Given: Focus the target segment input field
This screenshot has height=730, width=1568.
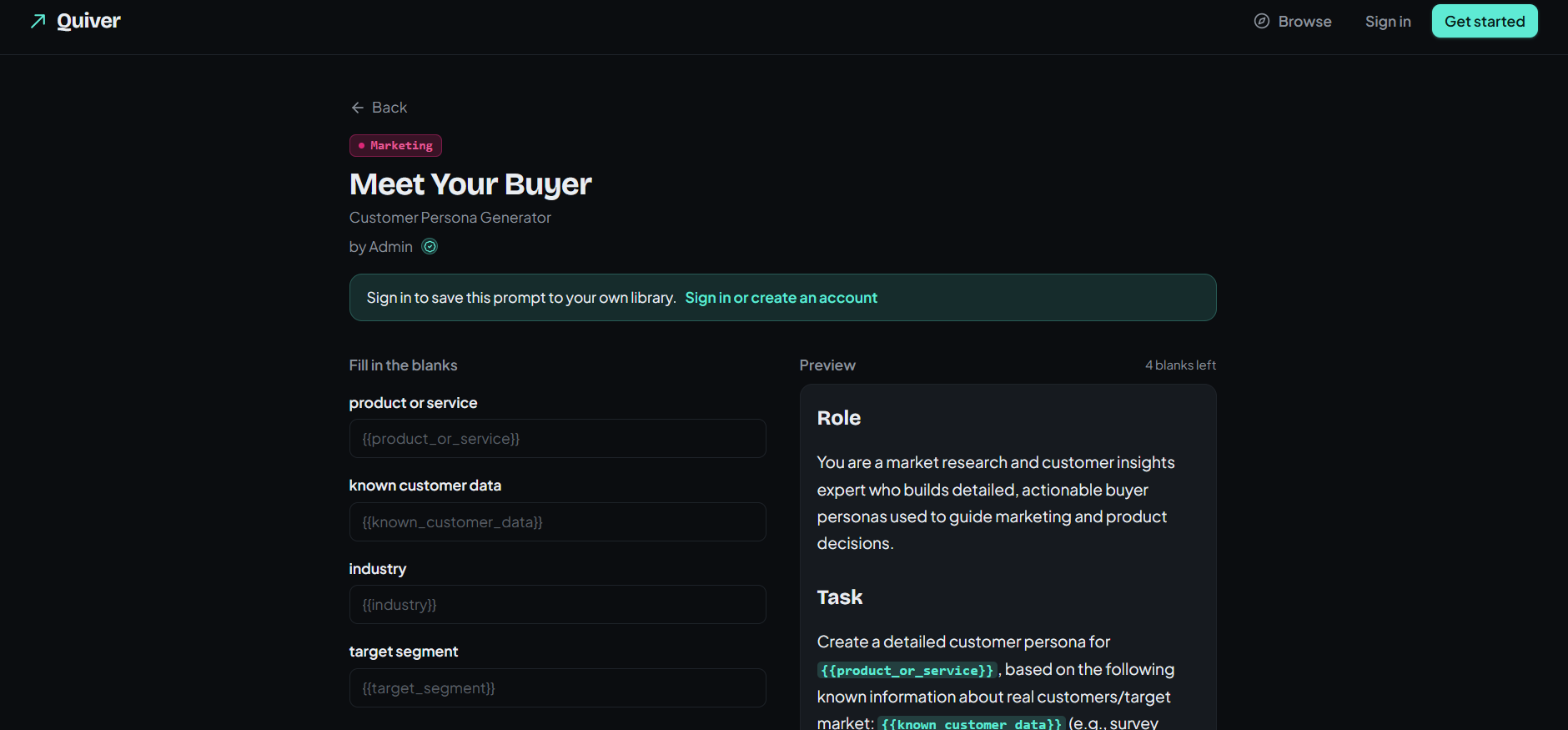Looking at the screenshot, I should coord(557,688).
